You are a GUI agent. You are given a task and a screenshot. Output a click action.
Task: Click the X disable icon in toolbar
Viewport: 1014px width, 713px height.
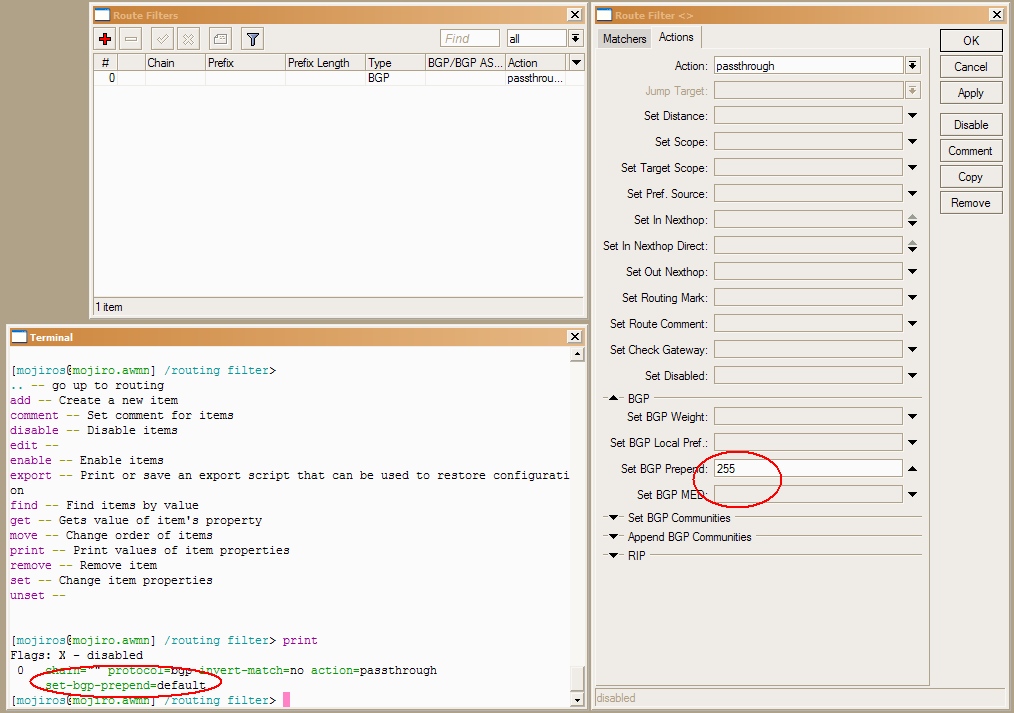point(187,39)
